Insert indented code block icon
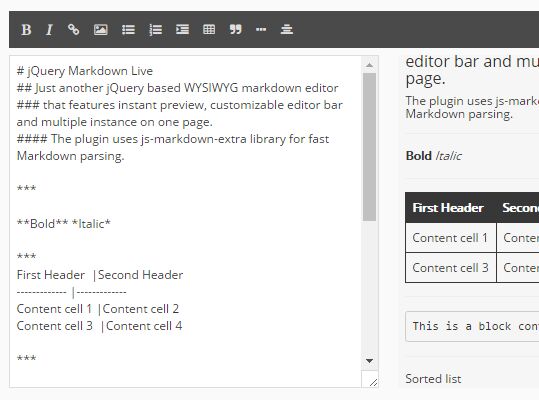Screen dimensions: 539x400 182,30
